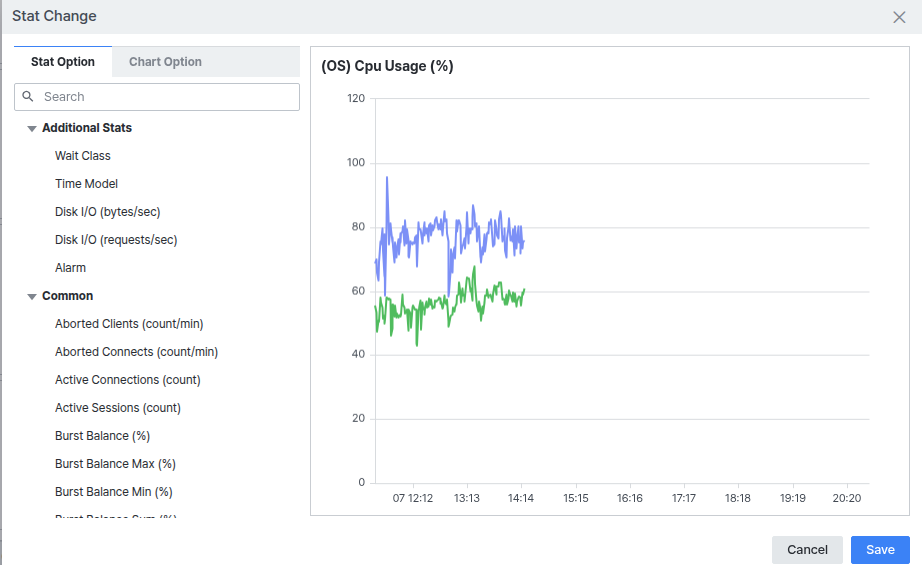Choose Time Model from Additional Stats
922x565 pixels.
pos(86,184)
